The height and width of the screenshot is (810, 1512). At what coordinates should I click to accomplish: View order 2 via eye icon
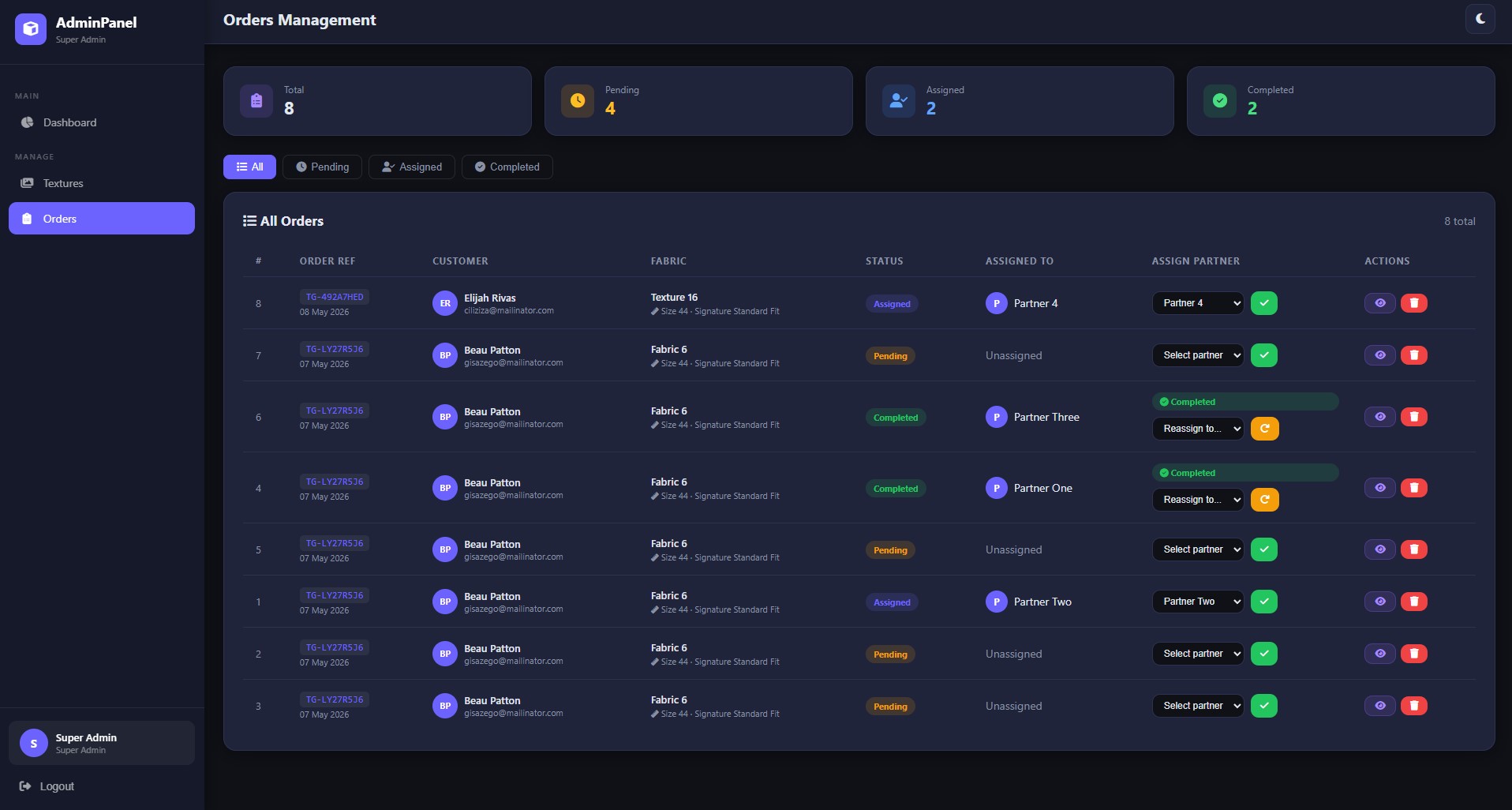point(1380,654)
